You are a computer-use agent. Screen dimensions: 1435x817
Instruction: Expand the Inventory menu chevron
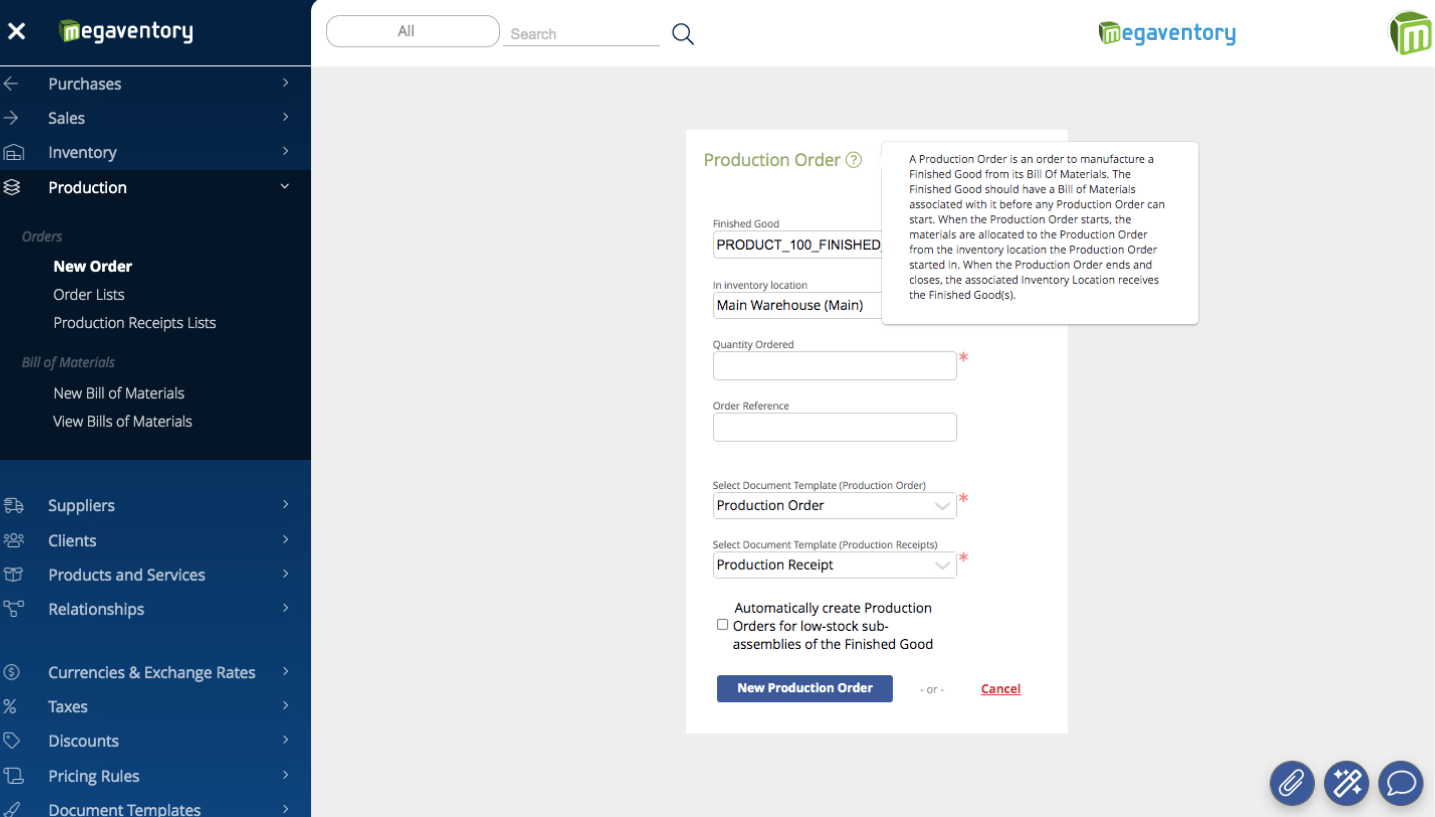[285, 151]
